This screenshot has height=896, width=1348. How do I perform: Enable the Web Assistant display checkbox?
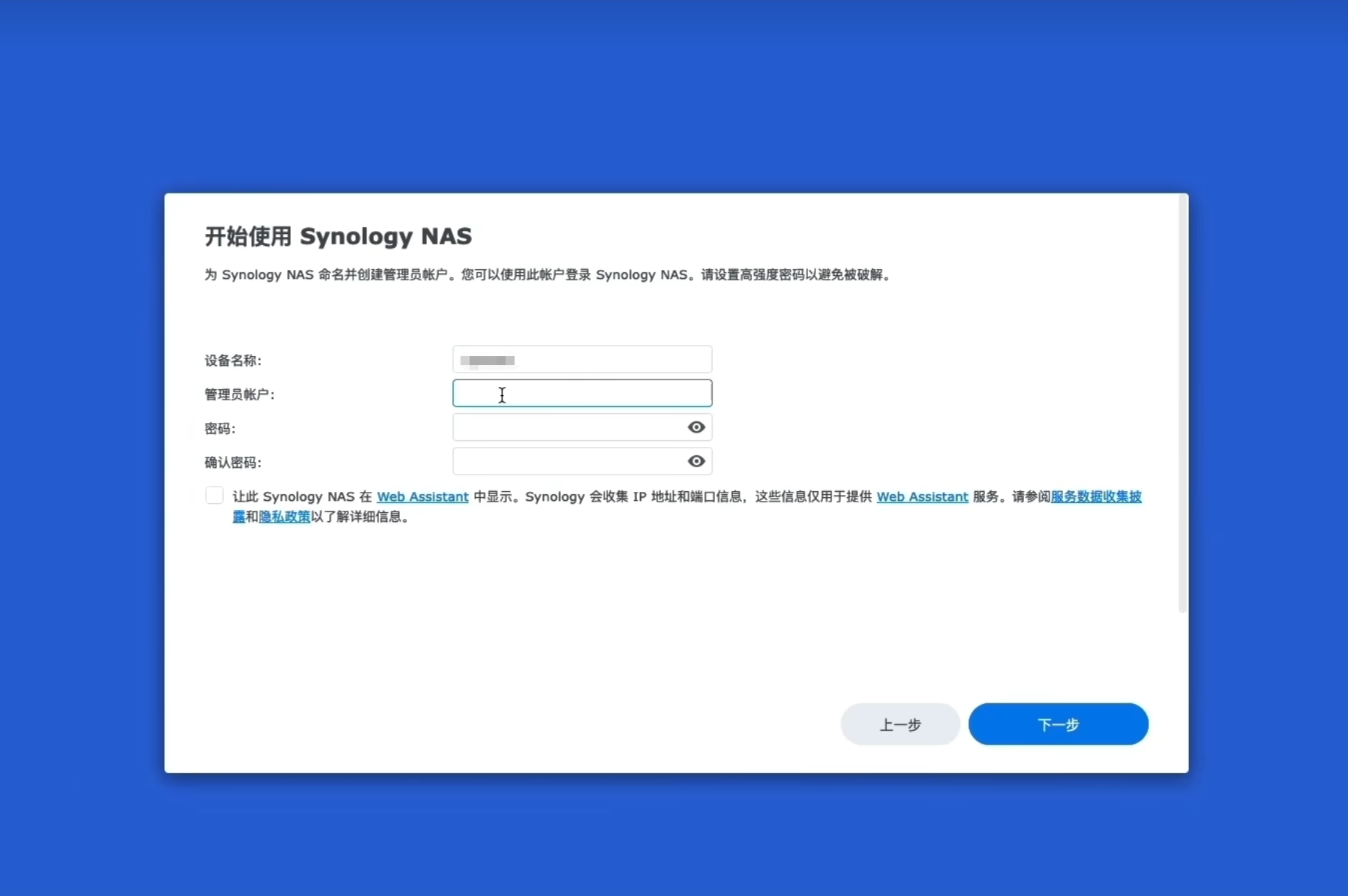(x=215, y=496)
